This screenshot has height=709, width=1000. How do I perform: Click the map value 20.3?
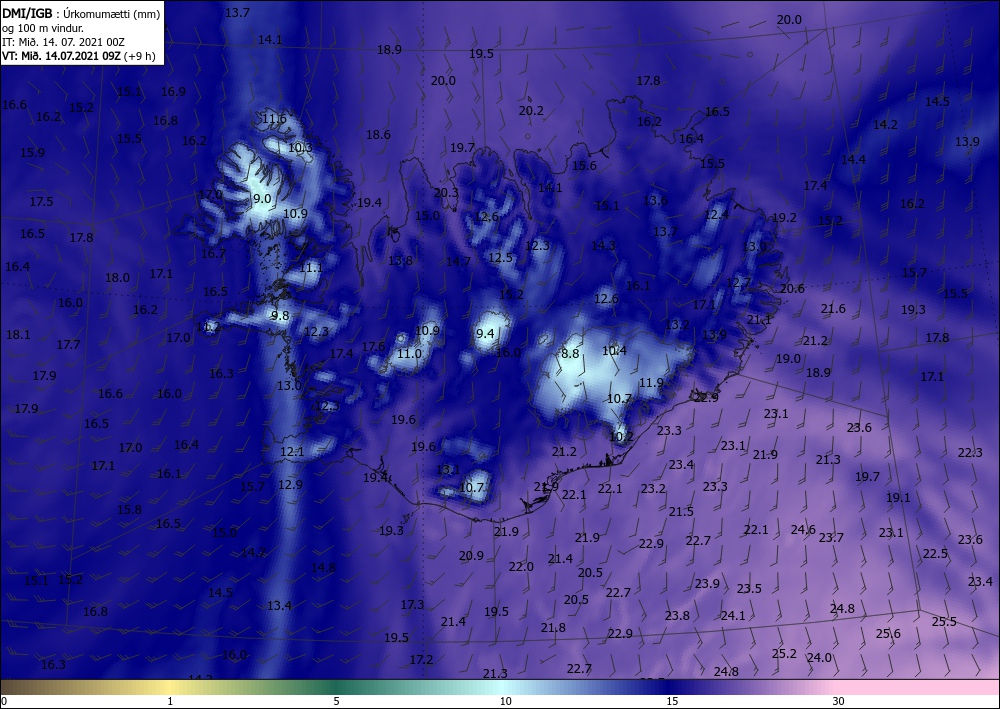pyautogui.click(x=446, y=193)
